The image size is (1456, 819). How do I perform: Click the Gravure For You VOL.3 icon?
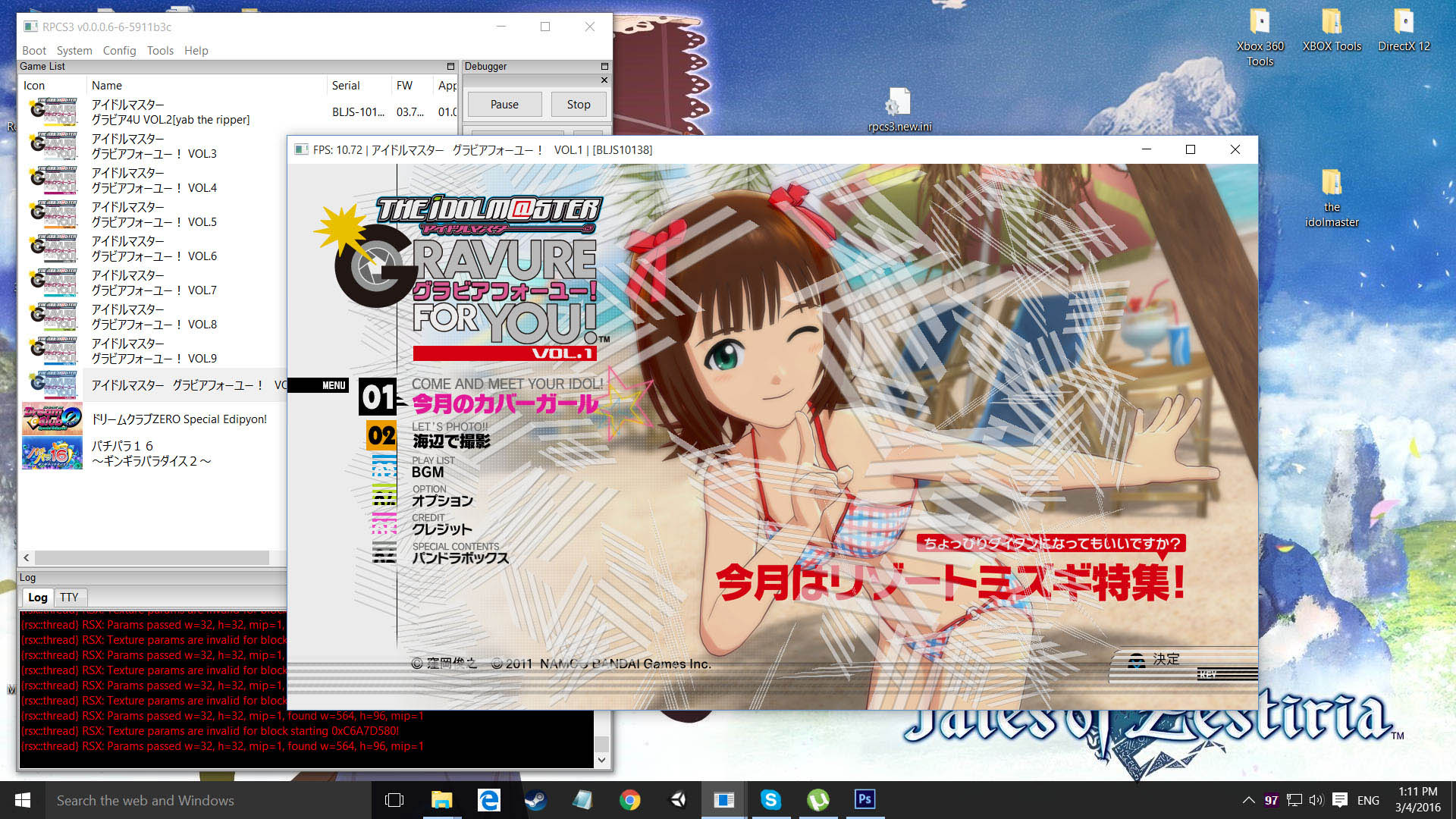[53, 146]
